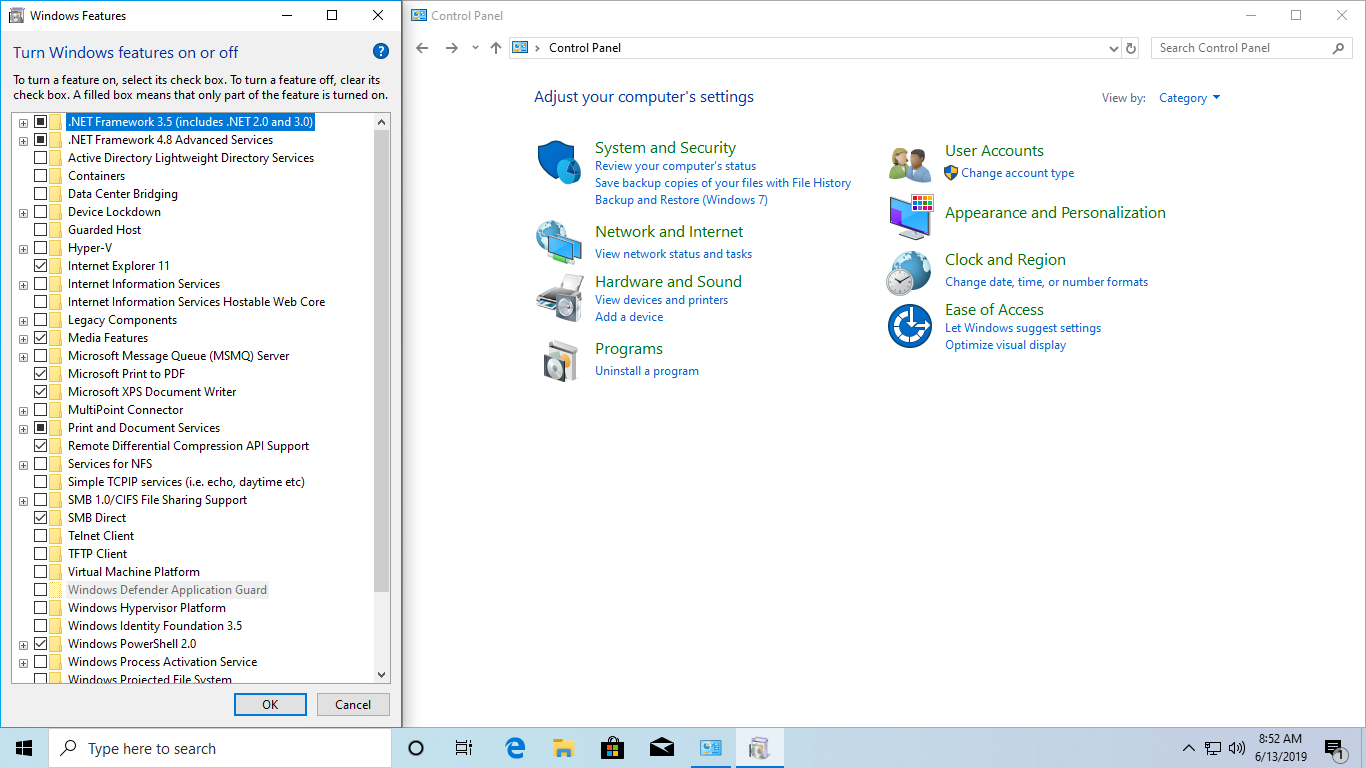Open the View by Category dropdown

click(x=1189, y=98)
